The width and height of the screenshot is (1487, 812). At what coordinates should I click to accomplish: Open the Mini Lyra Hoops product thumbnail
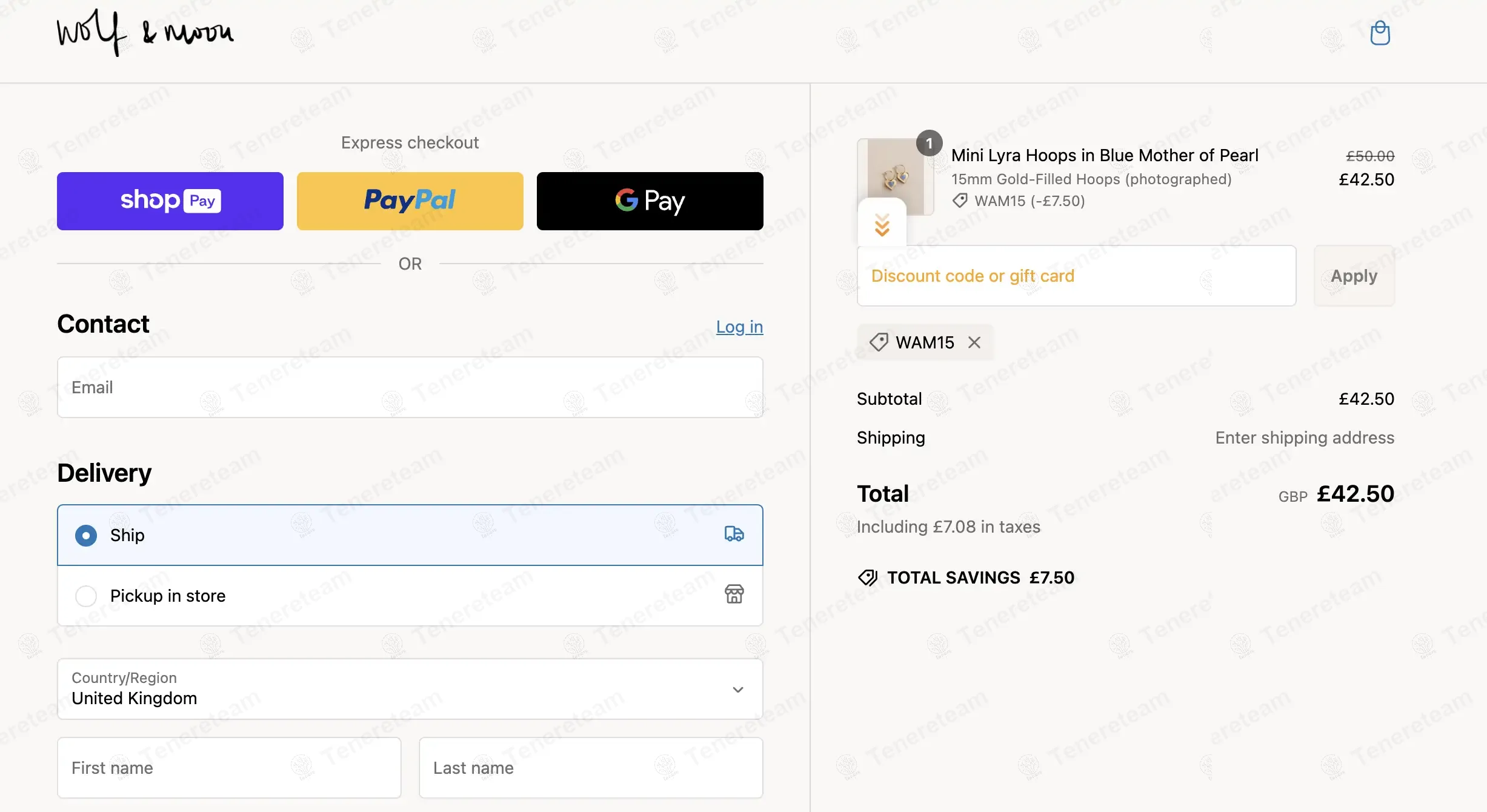895,177
